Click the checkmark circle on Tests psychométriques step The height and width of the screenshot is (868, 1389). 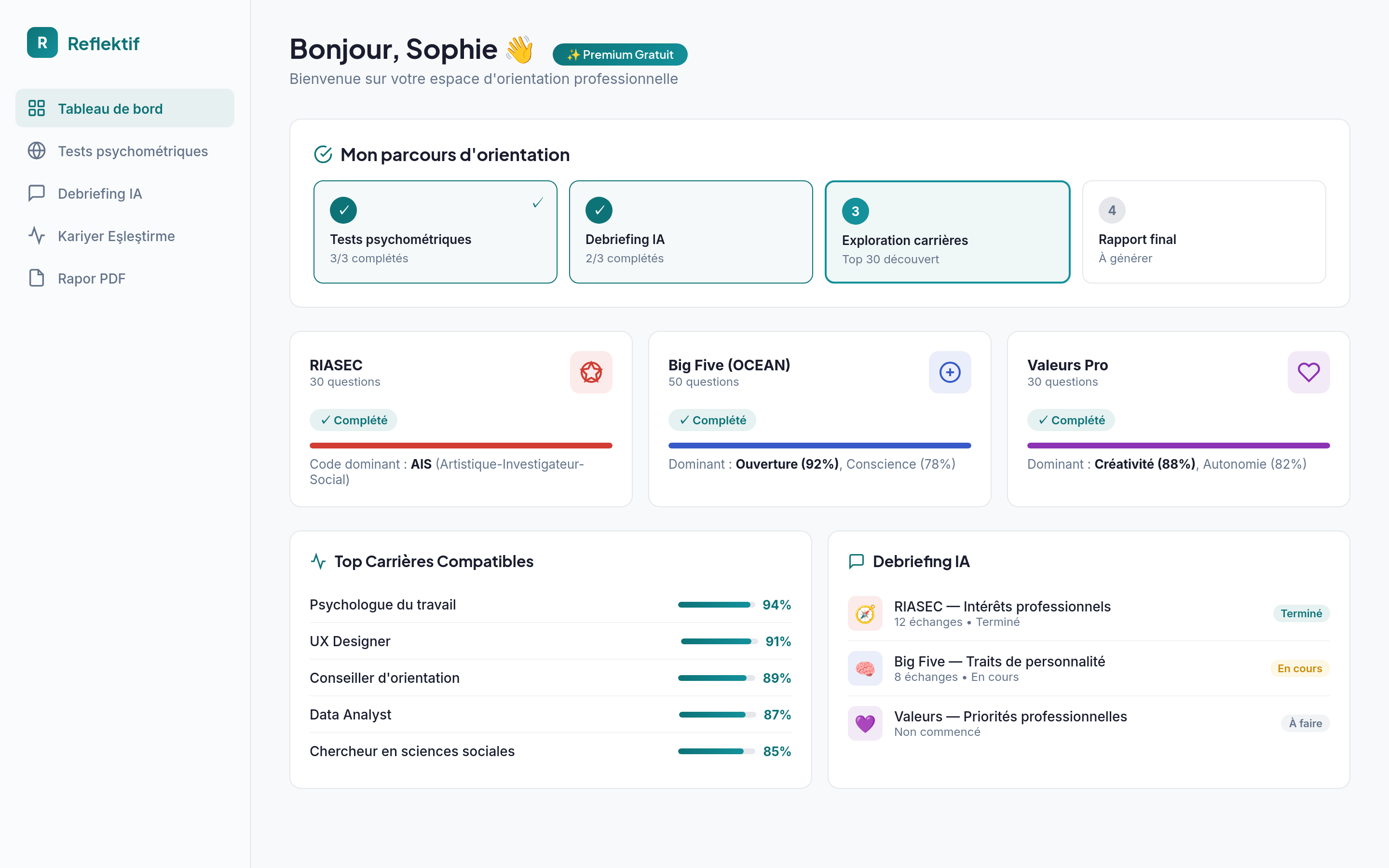(x=343, y=210)
